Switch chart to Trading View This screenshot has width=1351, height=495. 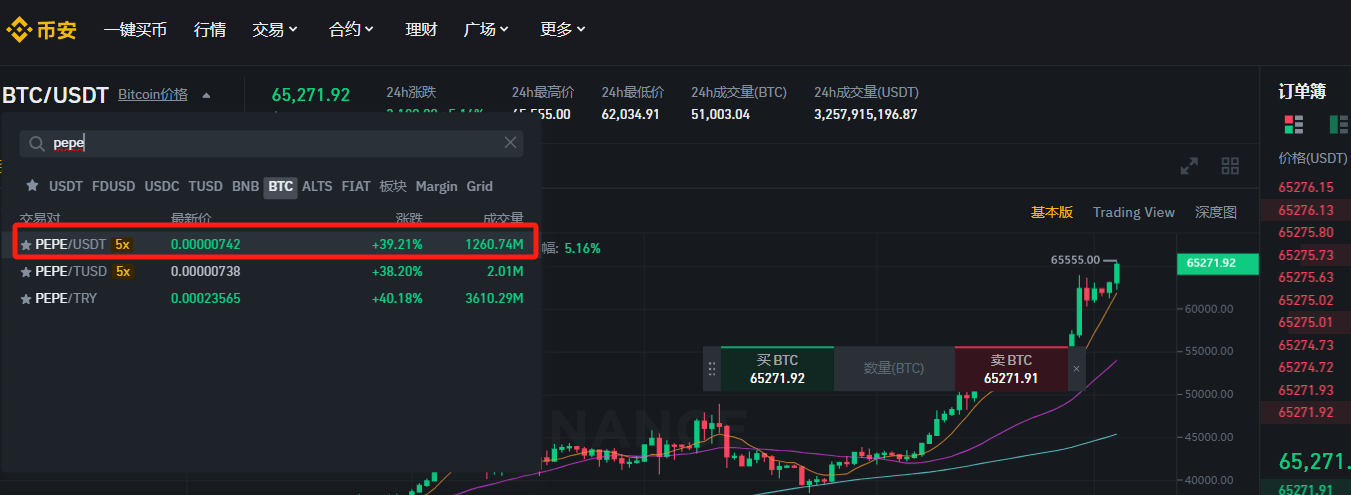tap(1134, 212)
